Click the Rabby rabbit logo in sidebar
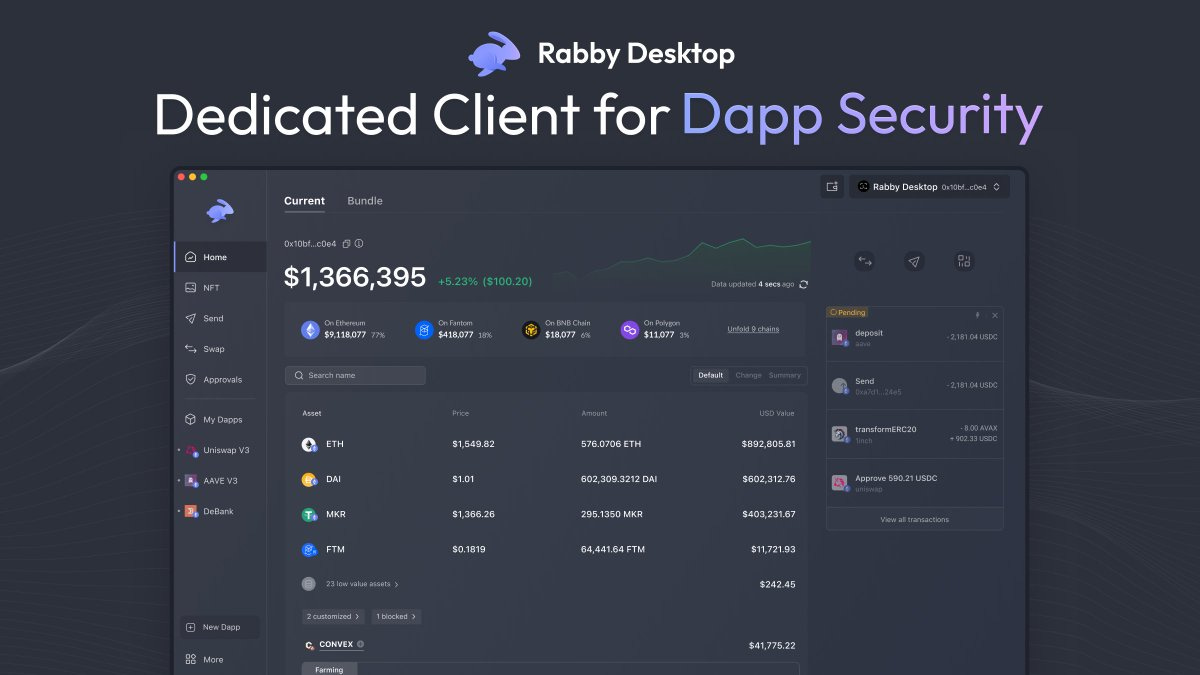 pos(220,210)
